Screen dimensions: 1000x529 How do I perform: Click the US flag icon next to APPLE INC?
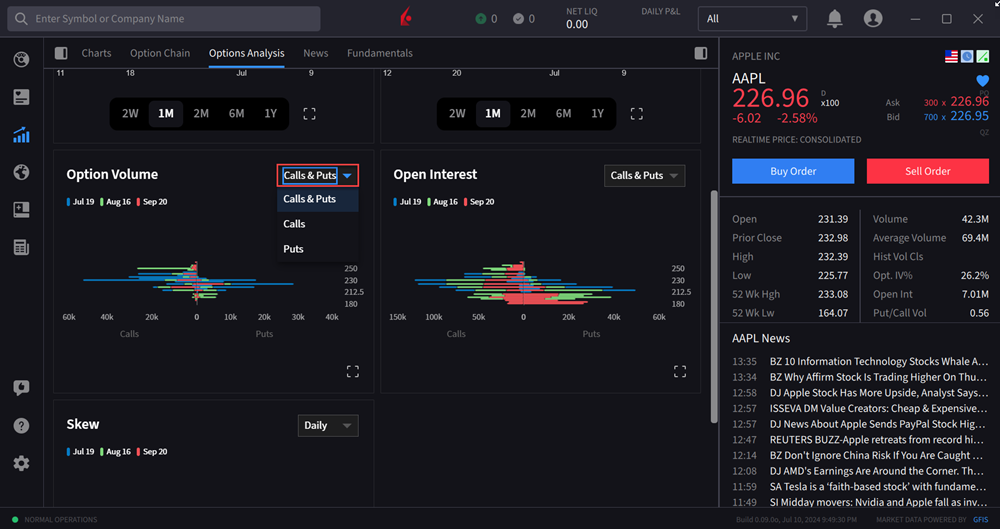point(952,57)
